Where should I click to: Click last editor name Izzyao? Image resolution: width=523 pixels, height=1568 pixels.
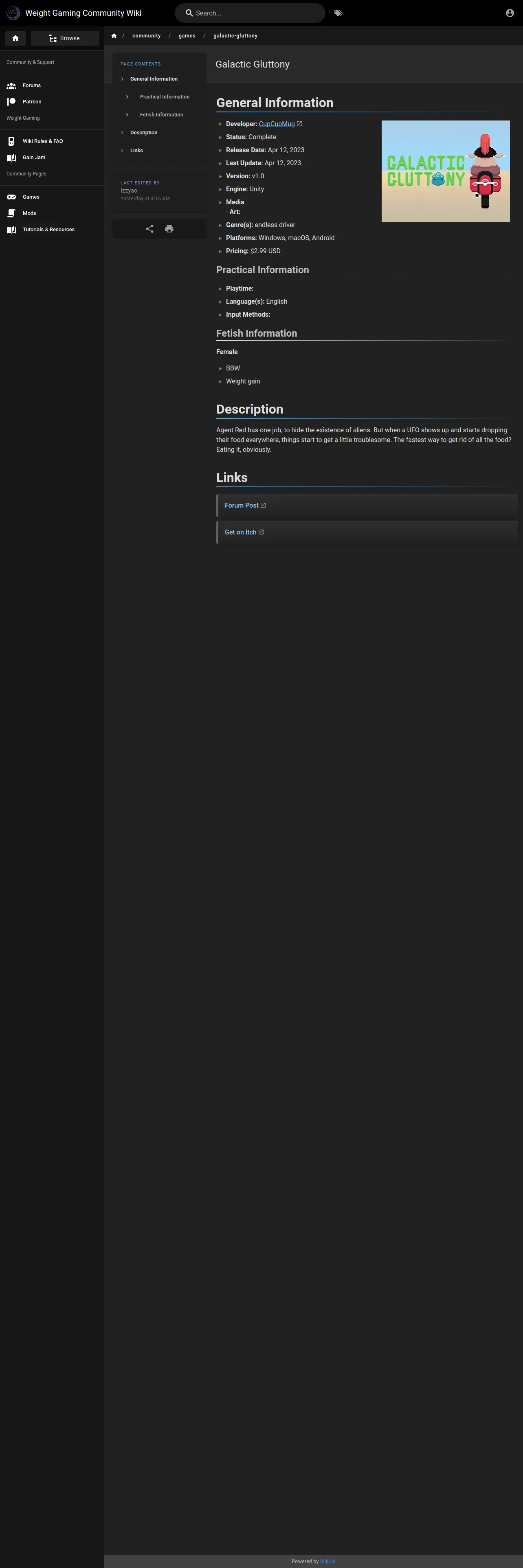point(129,191)
